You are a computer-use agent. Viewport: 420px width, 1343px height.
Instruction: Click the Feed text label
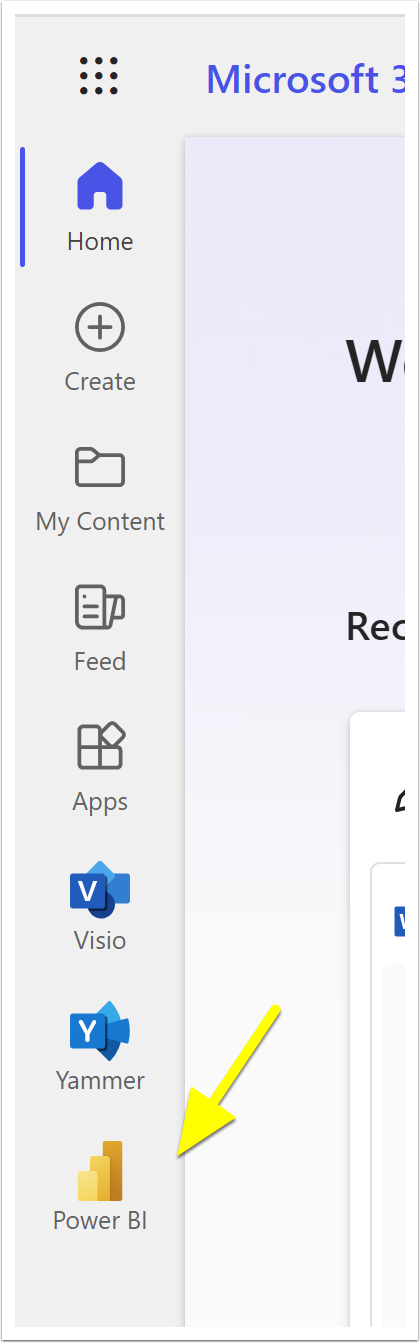[100, 661]
